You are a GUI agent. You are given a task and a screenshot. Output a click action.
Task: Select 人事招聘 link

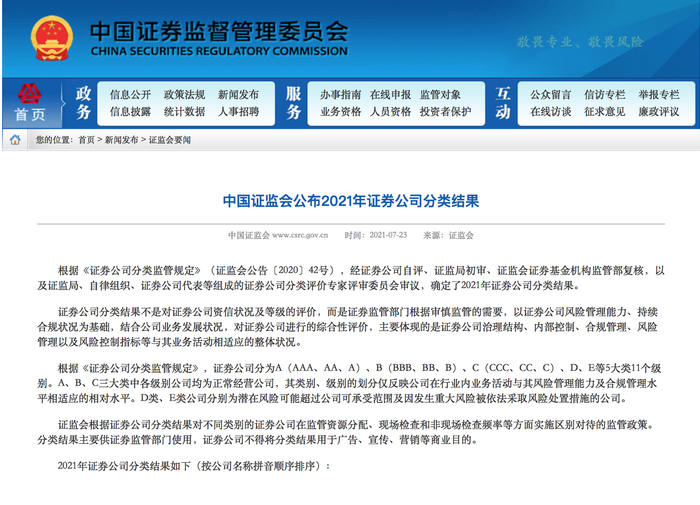point(238,112)
